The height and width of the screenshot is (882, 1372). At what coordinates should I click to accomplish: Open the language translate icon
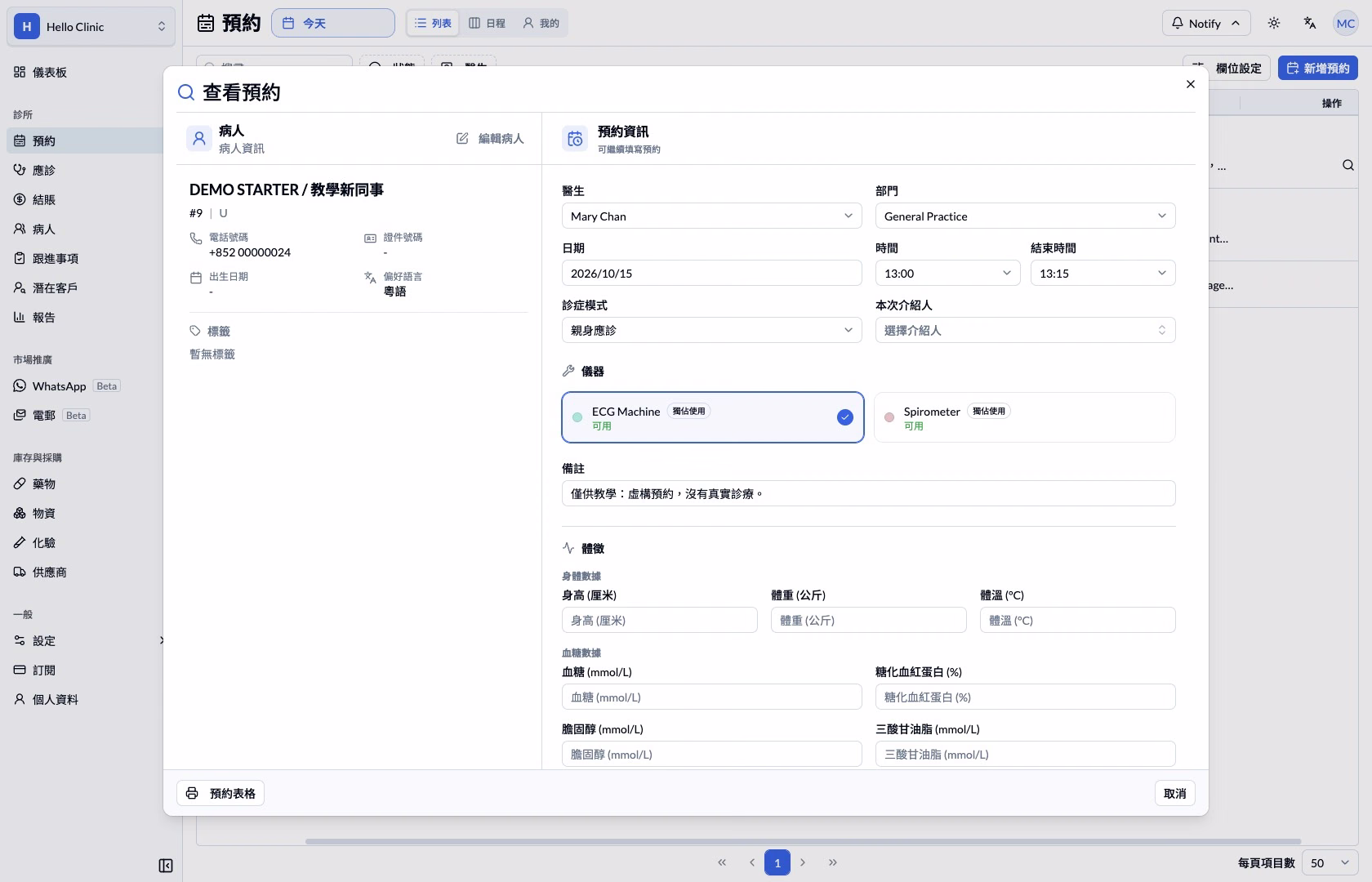[1310, 23]
